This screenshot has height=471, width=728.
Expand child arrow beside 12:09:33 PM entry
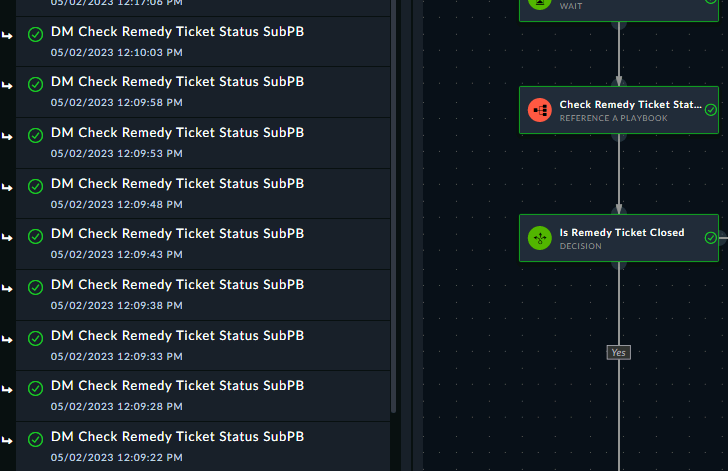click(x=7, y=340)
